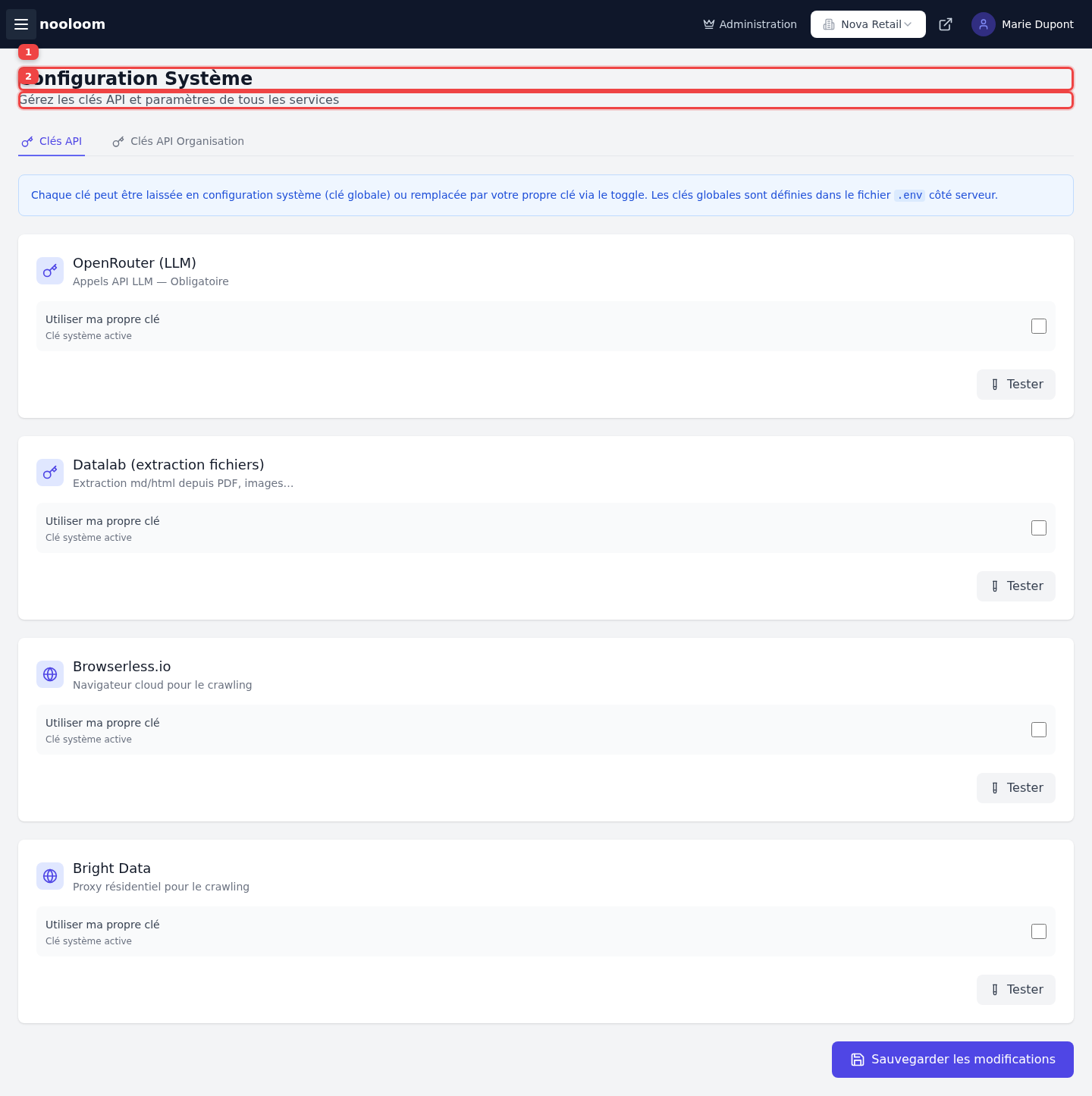The height and width of the screenshot is (1096, 1092).
Task: Test the Datalab key
Action: click(1016, 586)
